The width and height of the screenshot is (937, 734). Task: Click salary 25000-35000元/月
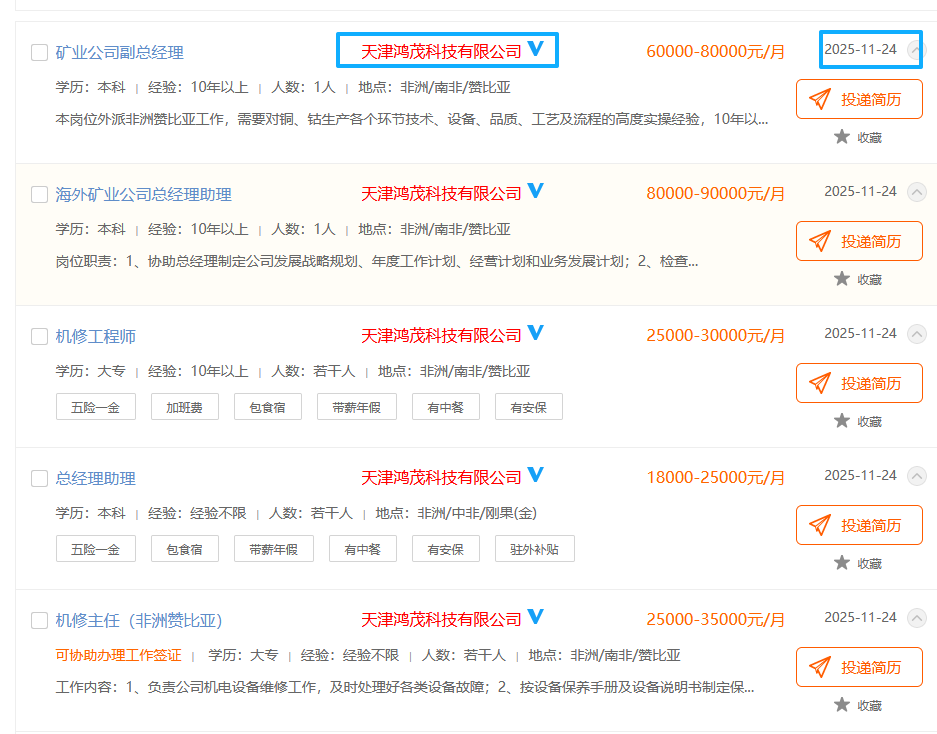pyautogui.click(x=715, y=619)
